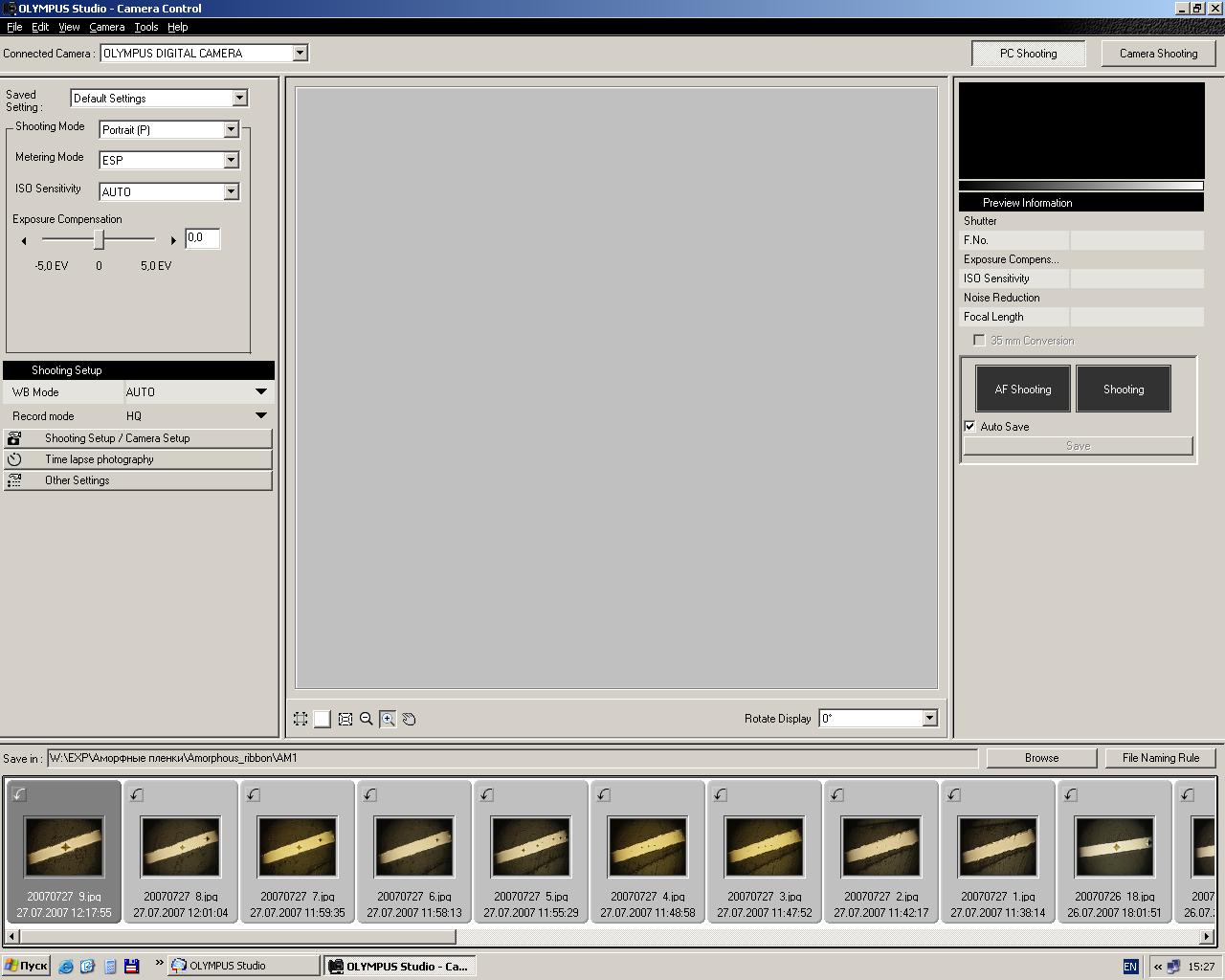Select the 20070727_5.jpg thumbnail
The width and height of the screenshot is (1225, 980).
coord(531,852)
